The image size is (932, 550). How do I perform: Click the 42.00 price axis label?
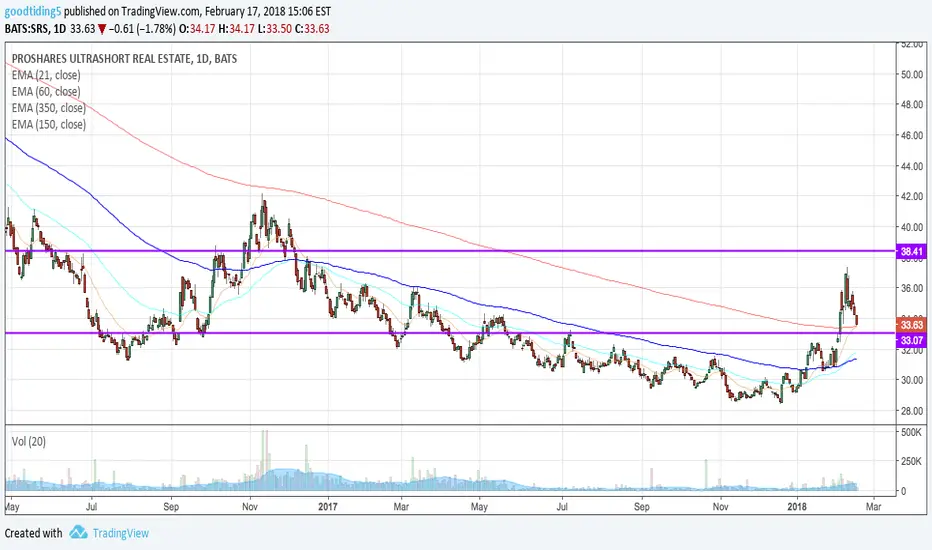912,196
